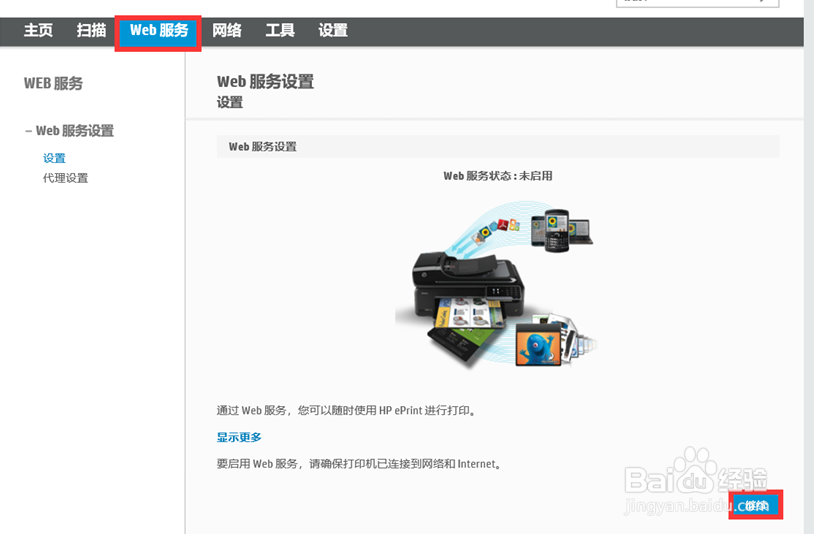Image resolution: width=814 pixels, height=534 pixels.
Task: Switch to the 扫描 tab
Action: (91, 31)
